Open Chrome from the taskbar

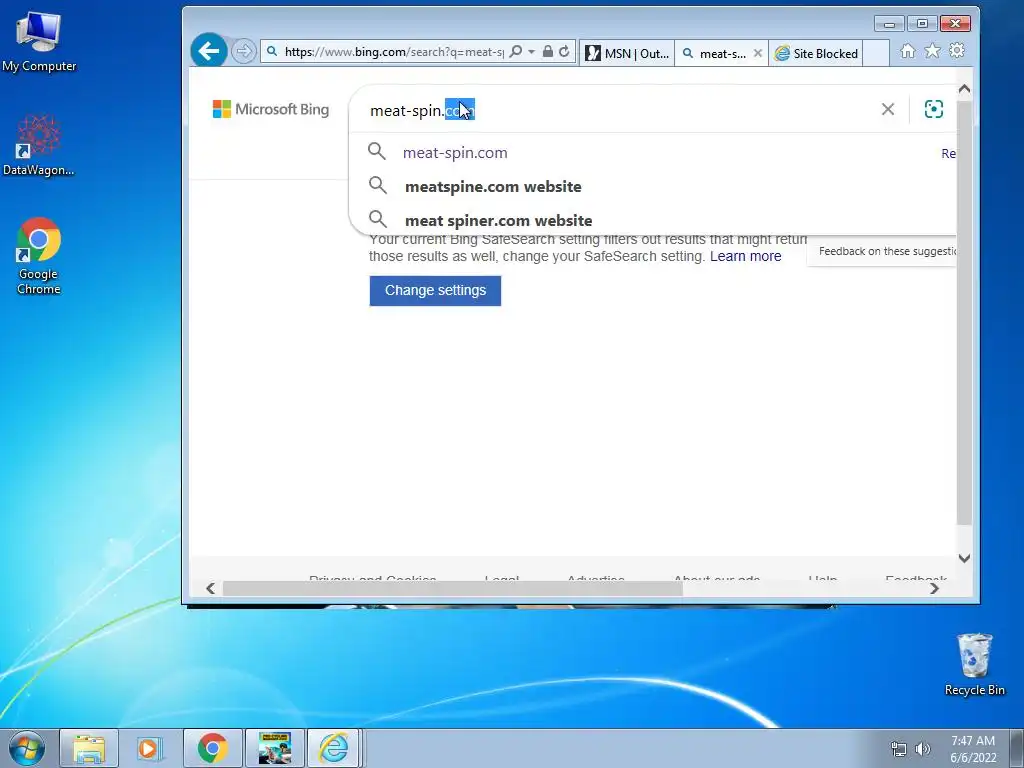[212, 748]
